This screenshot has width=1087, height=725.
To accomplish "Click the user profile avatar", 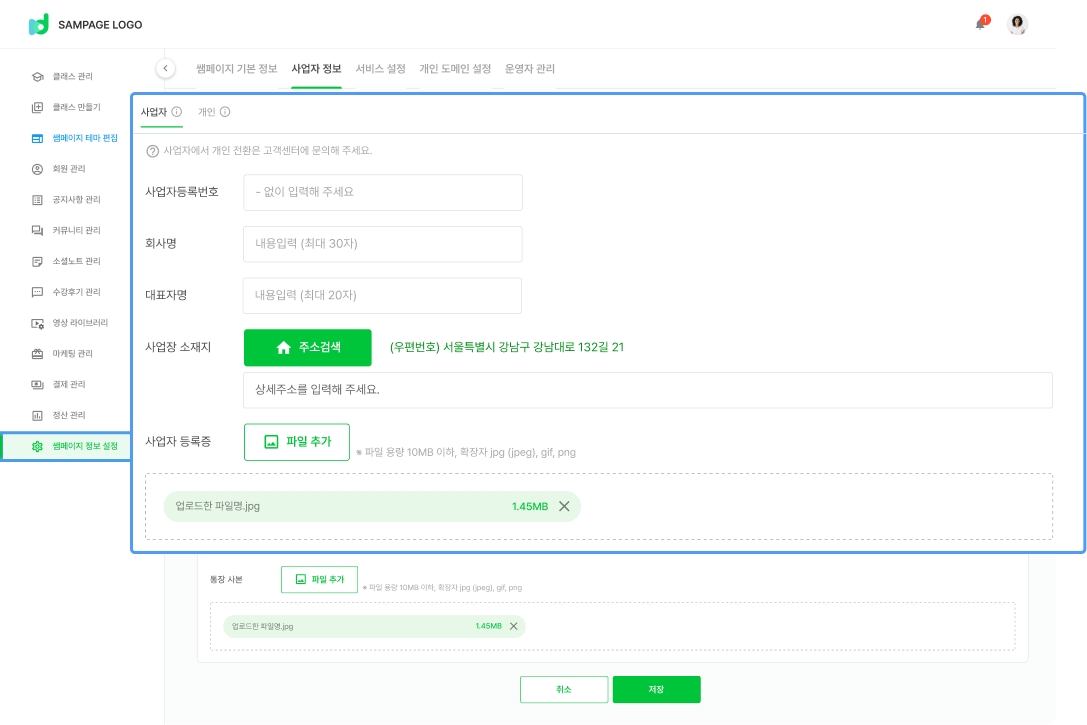I will click(1017, 25).
